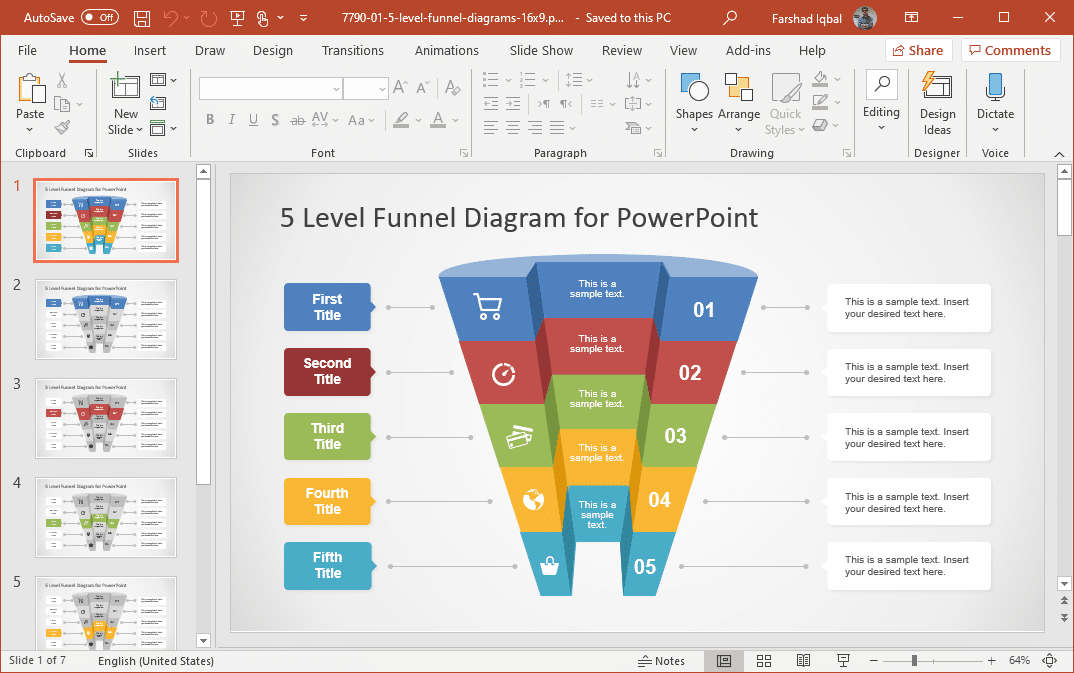This screenshot has width=1074, height=673.
Task: Start slideshow from beginning via Quick Access icon
Action: 236,18
